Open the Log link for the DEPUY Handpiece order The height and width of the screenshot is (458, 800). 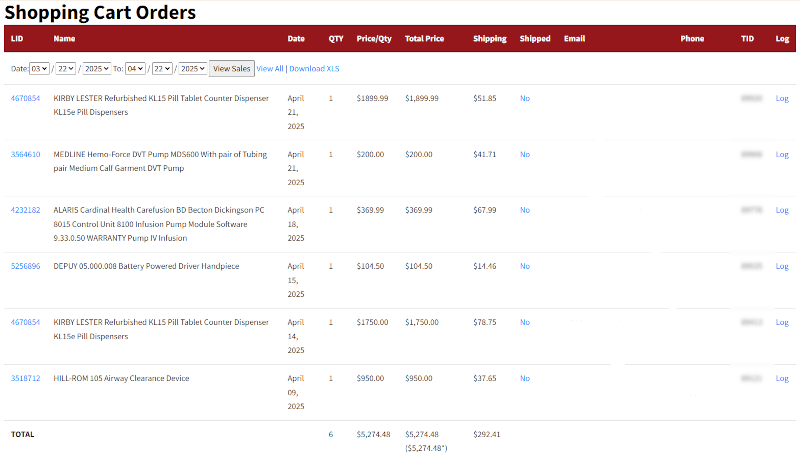click(x=782, y=266)
